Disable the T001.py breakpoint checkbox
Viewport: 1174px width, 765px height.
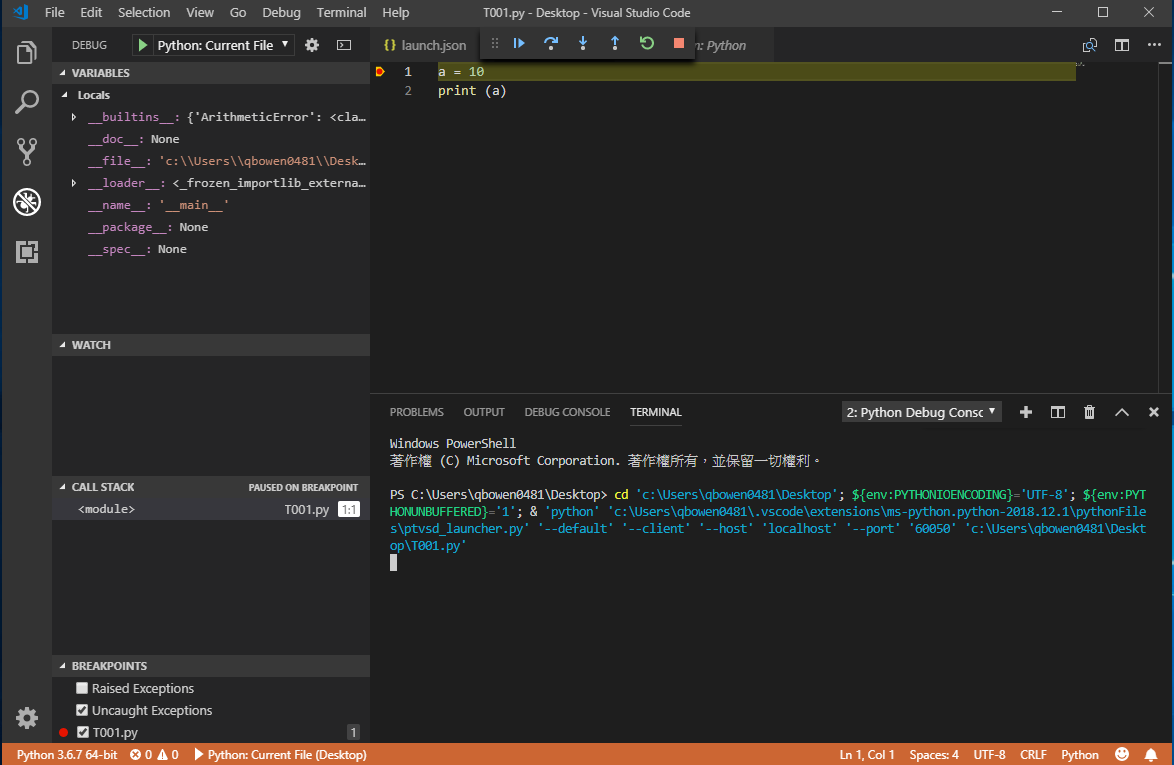pos(83,732)
